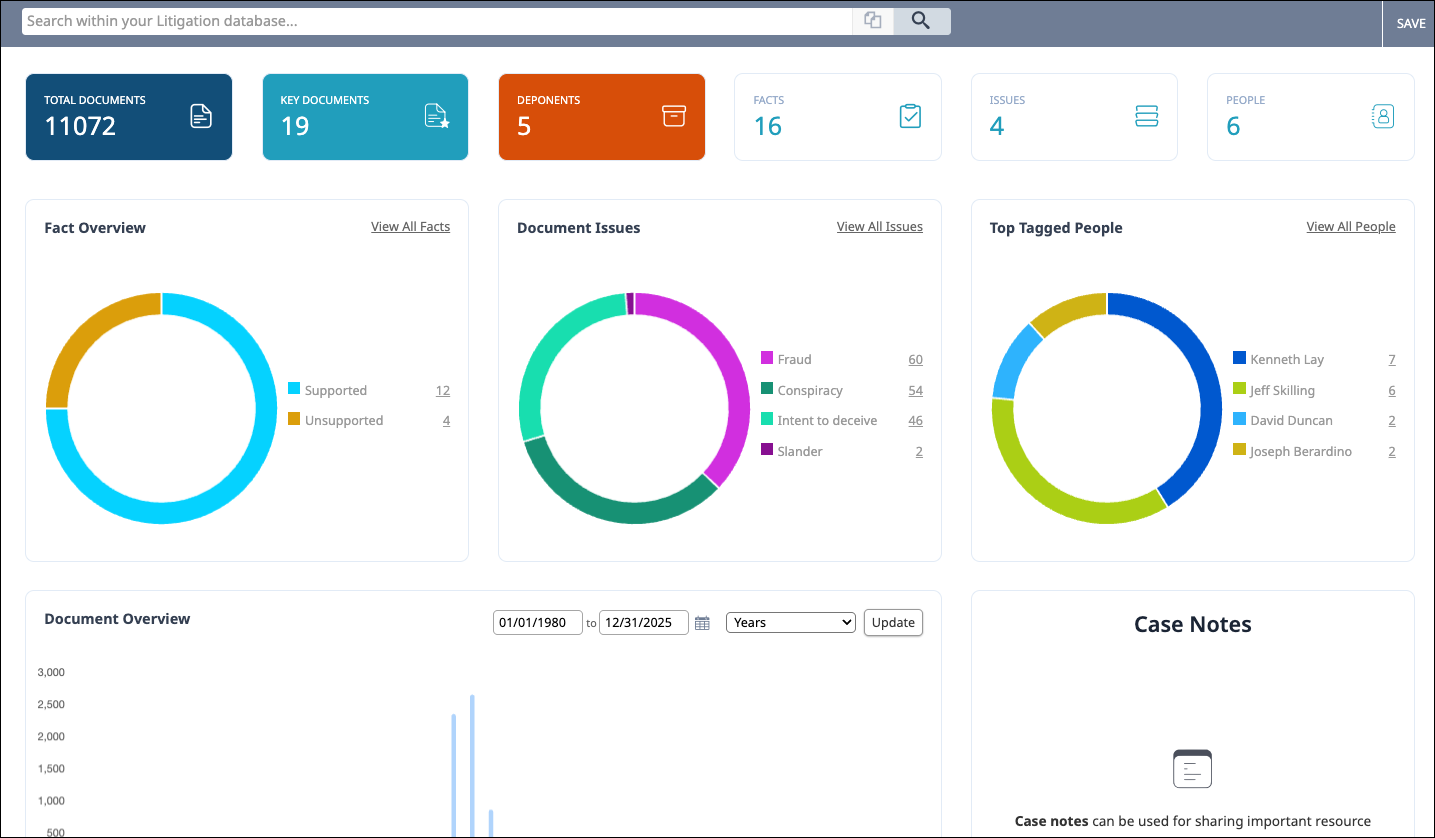The width and height of the screenshot is (1435, 838).
Task: Open the Total Documents 11072 card
Action: 129,117
